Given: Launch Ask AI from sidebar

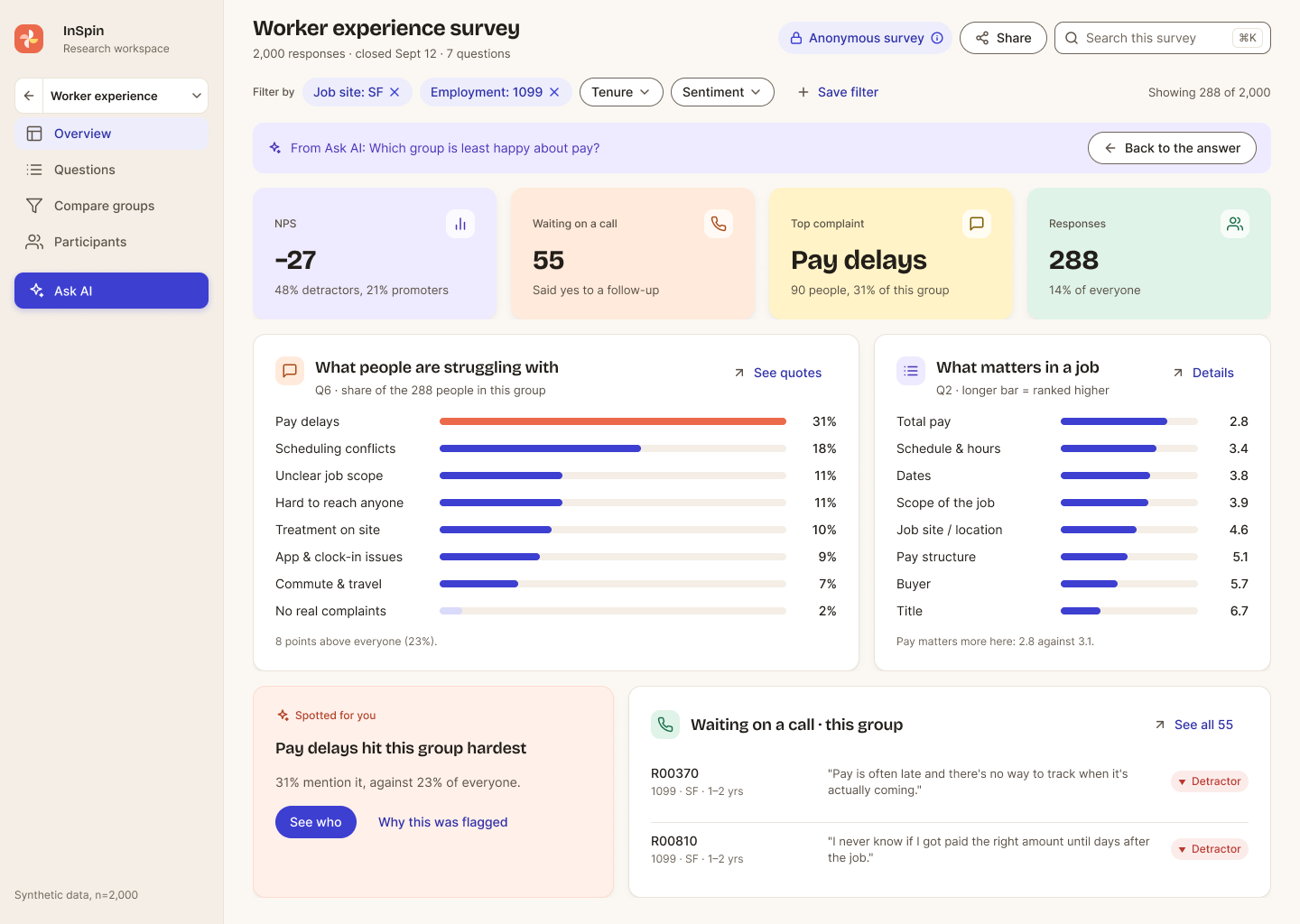Looking at the screenshot, I should tap(112, 291).
